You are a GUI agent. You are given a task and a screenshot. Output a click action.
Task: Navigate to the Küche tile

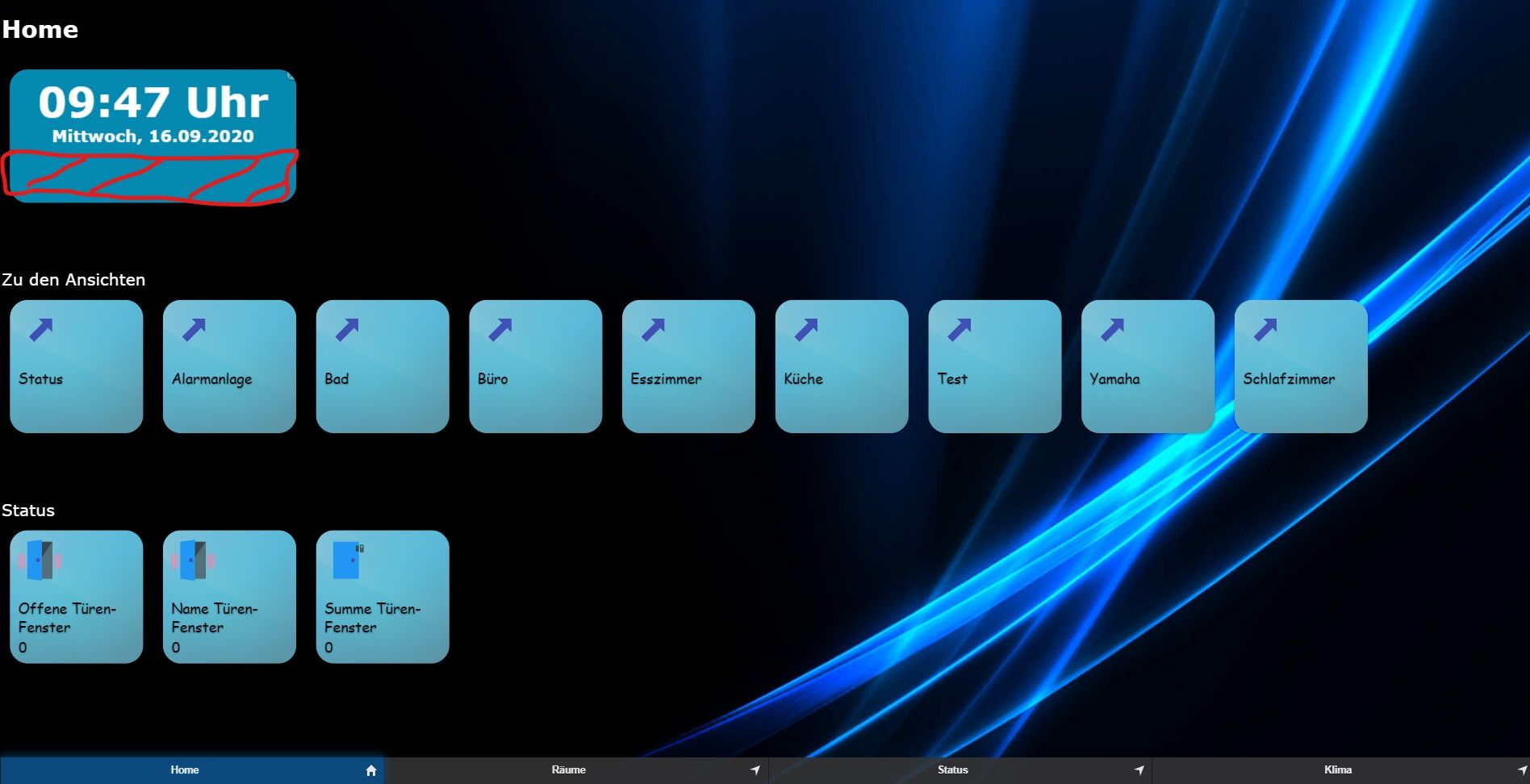click(x=842, y=366)
